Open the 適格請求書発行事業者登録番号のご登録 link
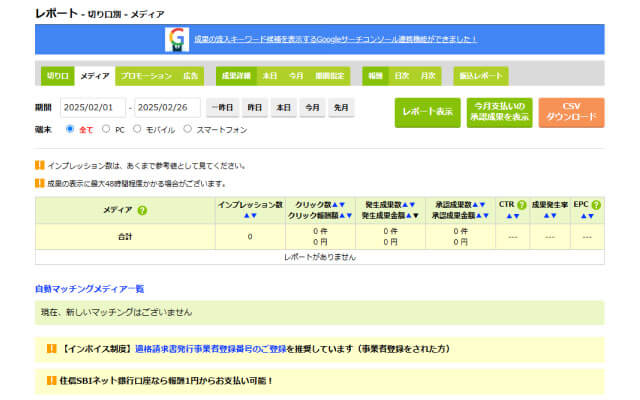The image size is (640, 400). 211,349
